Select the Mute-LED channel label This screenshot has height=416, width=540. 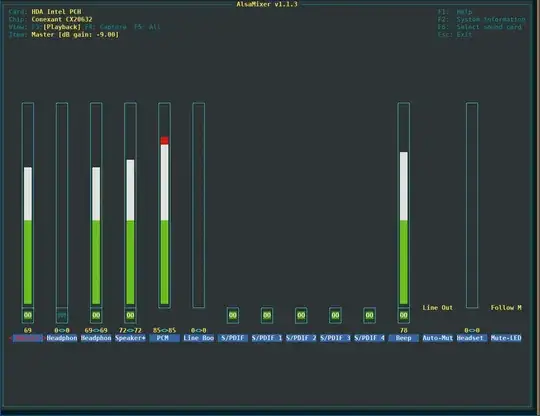(x=506, y=338)
